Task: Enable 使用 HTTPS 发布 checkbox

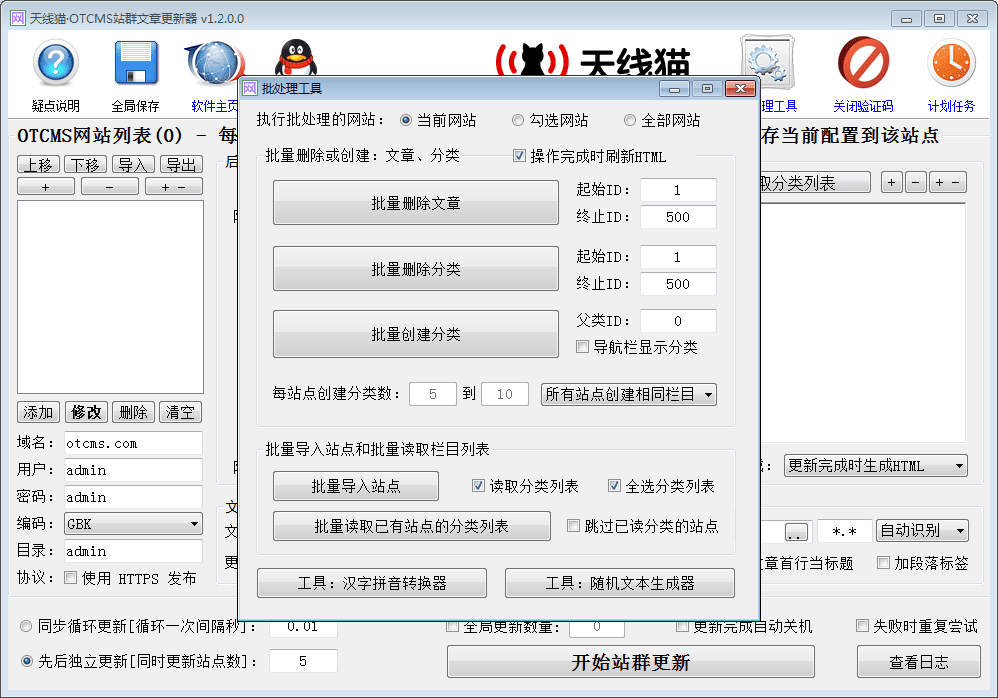Action: click(71, 578)
